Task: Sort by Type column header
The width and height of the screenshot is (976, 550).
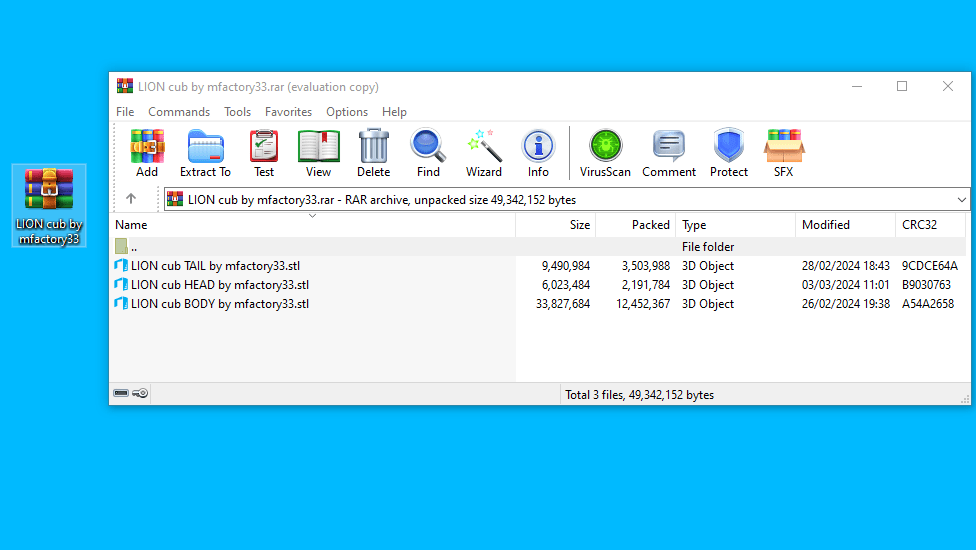Action: click(736, 225)
